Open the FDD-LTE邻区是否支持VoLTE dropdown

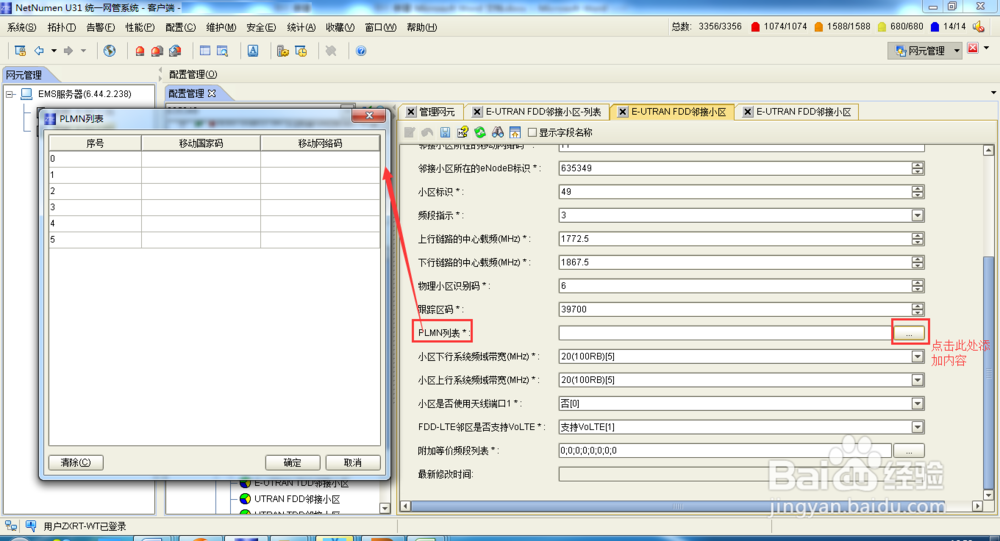point(918,427)
